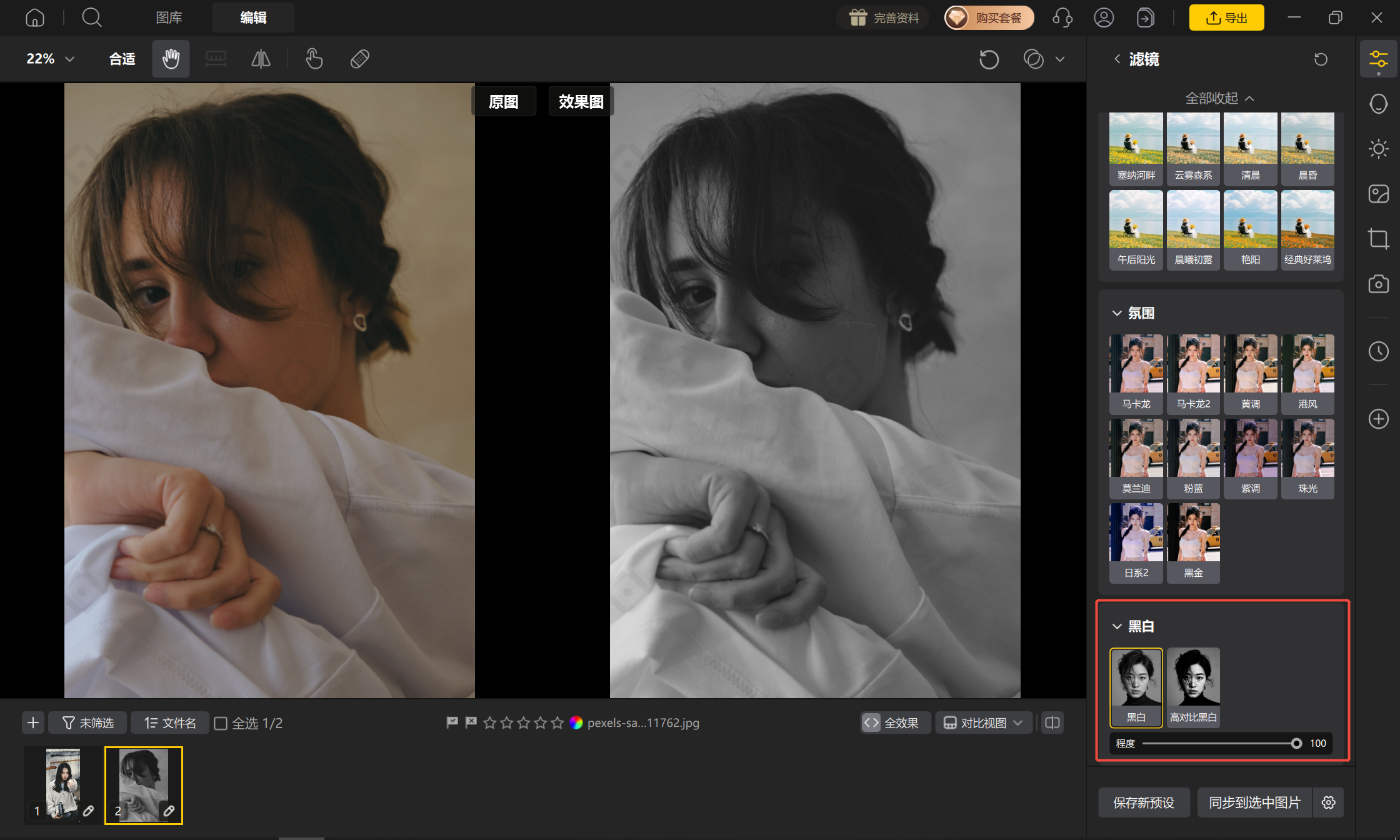Image resolution: width=1400 pixels, height=840 pixels.
Task: Toggle the split compare view icon
Action: 1052,723
